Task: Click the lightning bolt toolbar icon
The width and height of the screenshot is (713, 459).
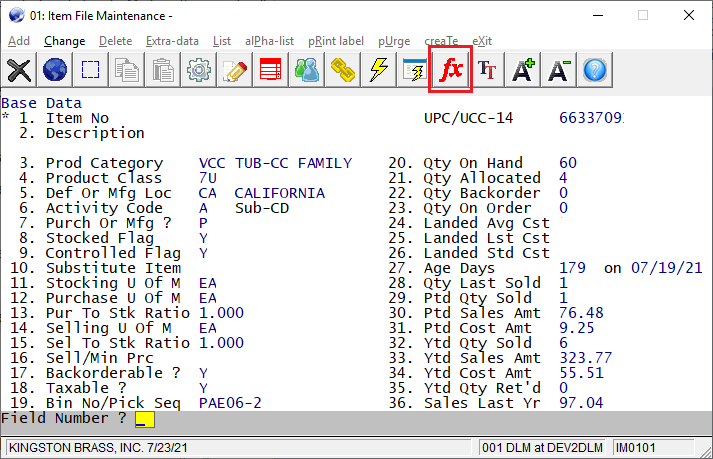Action: pyautogui.click(x=378, y=70)
